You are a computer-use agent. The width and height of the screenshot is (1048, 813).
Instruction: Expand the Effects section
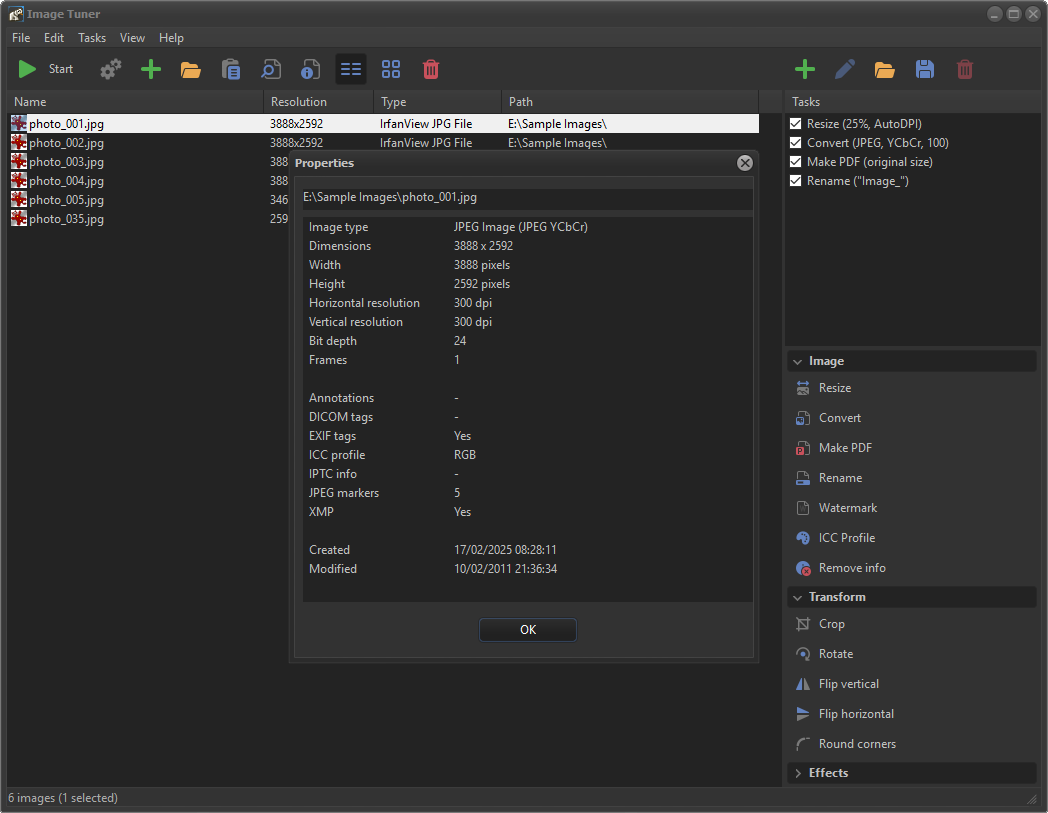pyautogui.click(x=828, y=773)
